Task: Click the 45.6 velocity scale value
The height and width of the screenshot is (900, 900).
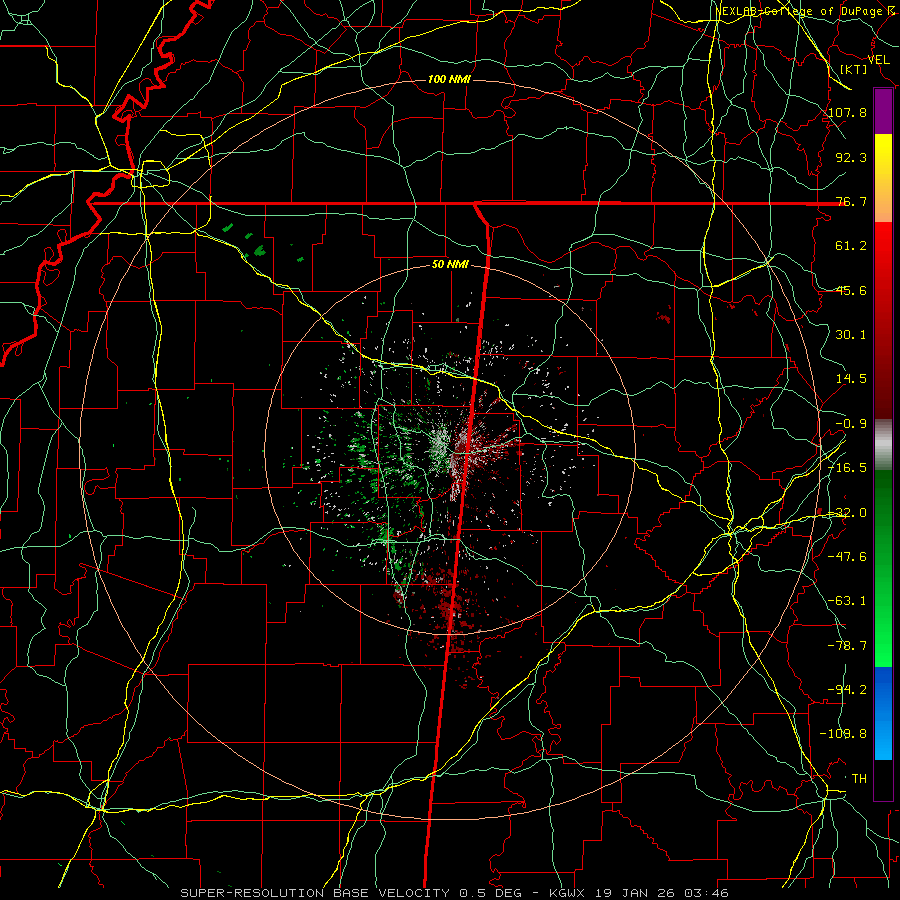Action: click(x=851, y=290)
